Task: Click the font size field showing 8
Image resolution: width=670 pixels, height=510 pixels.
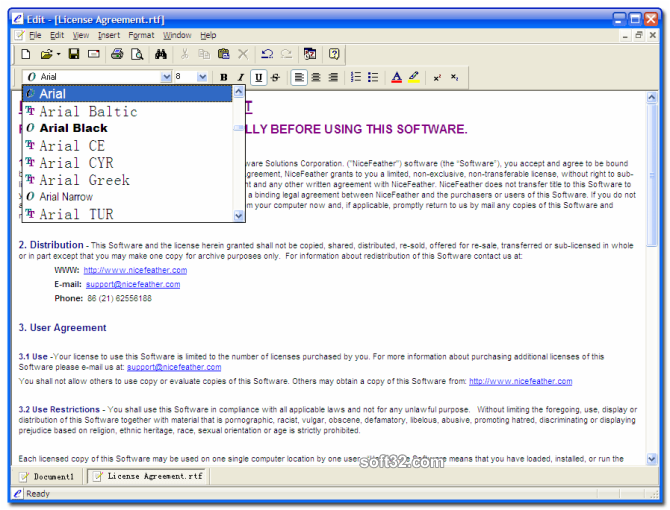Action: coord(185,77)
